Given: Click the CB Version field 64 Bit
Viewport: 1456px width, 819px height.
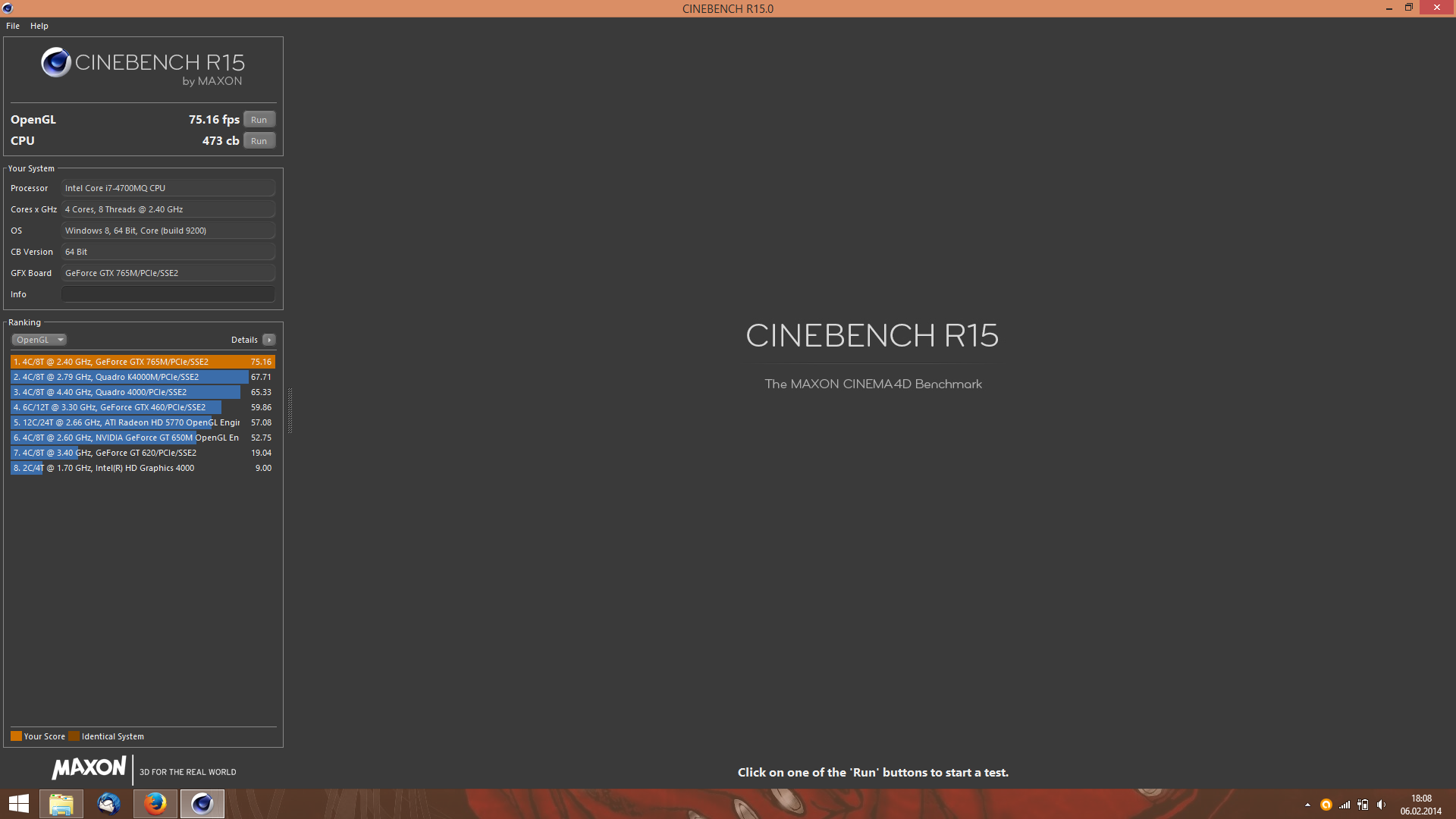Looking at the screenshot, I should pyautogui.click(x=168, y=252).
